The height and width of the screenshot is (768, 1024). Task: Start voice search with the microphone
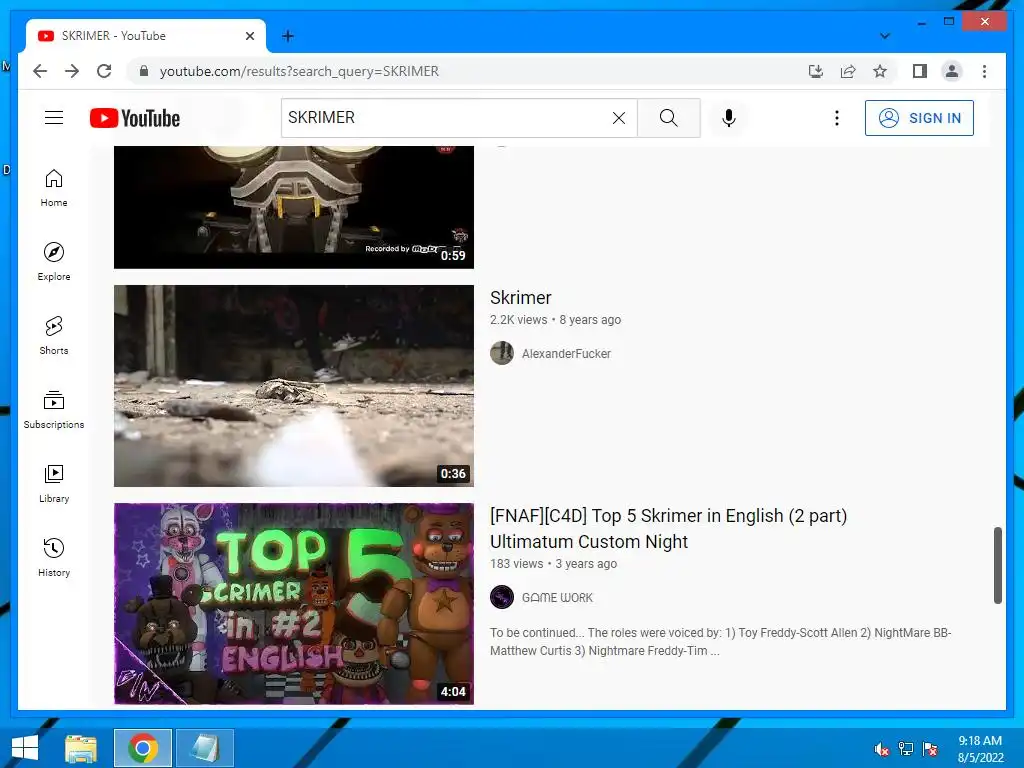coord(729,118)
